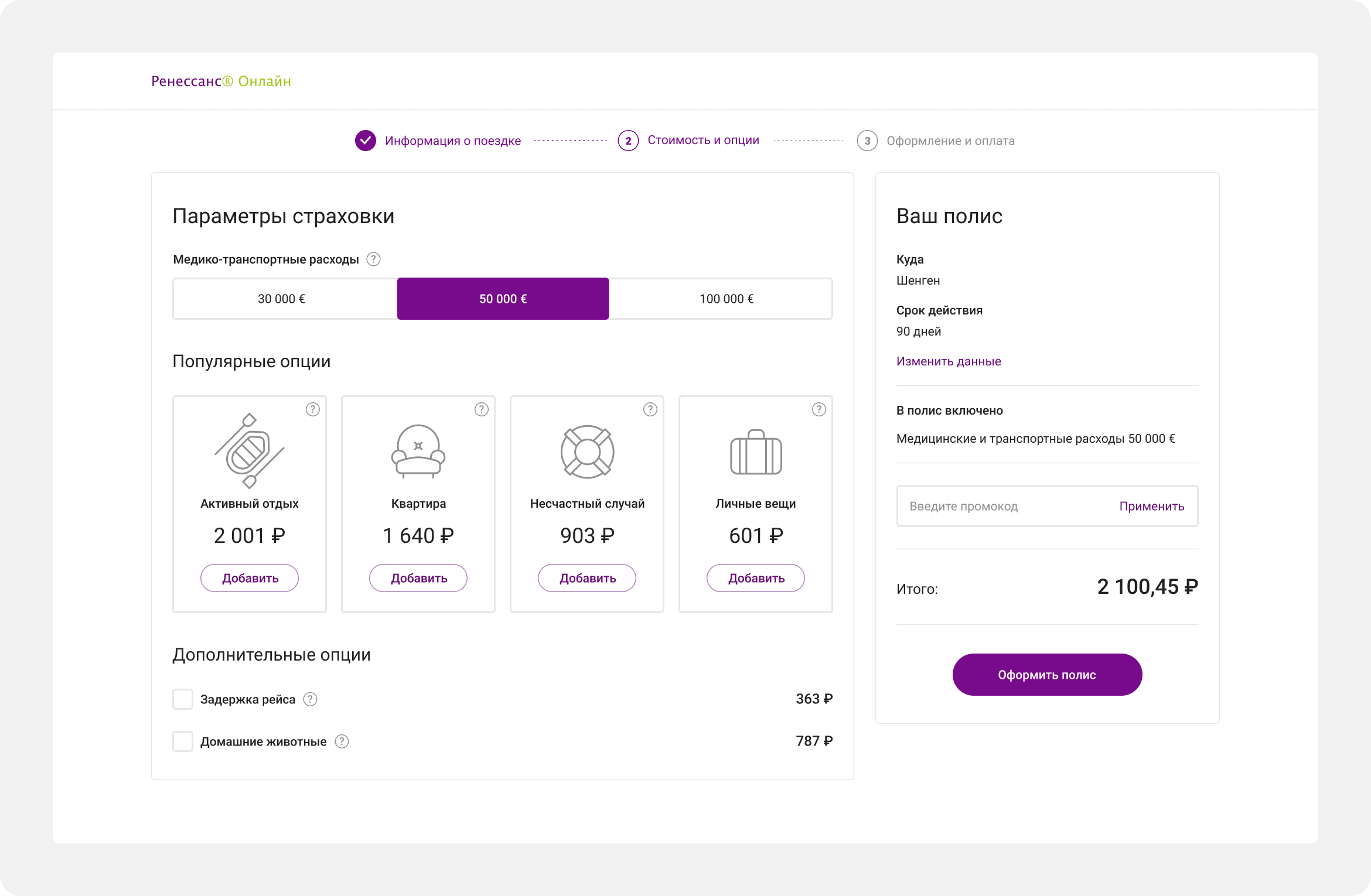Click Изменить данные link
1371x896 pixels.
949,361
